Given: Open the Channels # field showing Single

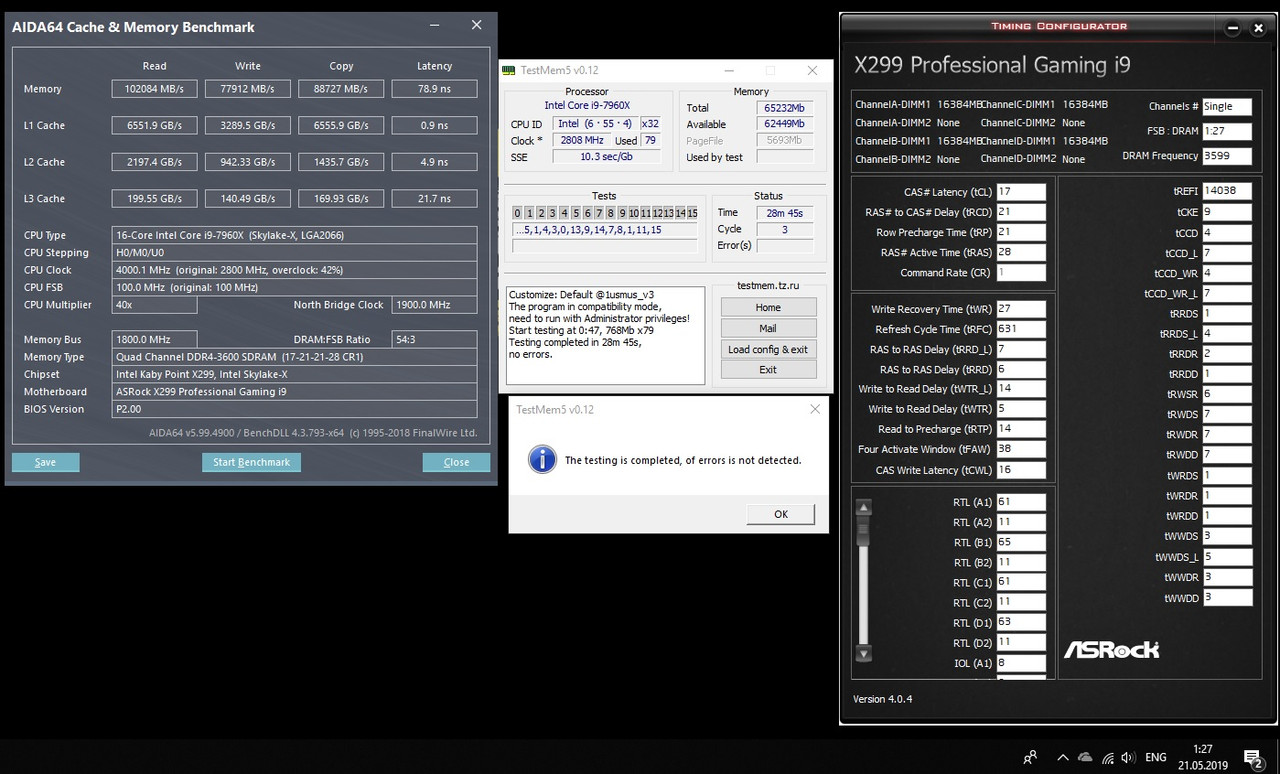Looking at the screenshot, I should [1227, 106].
